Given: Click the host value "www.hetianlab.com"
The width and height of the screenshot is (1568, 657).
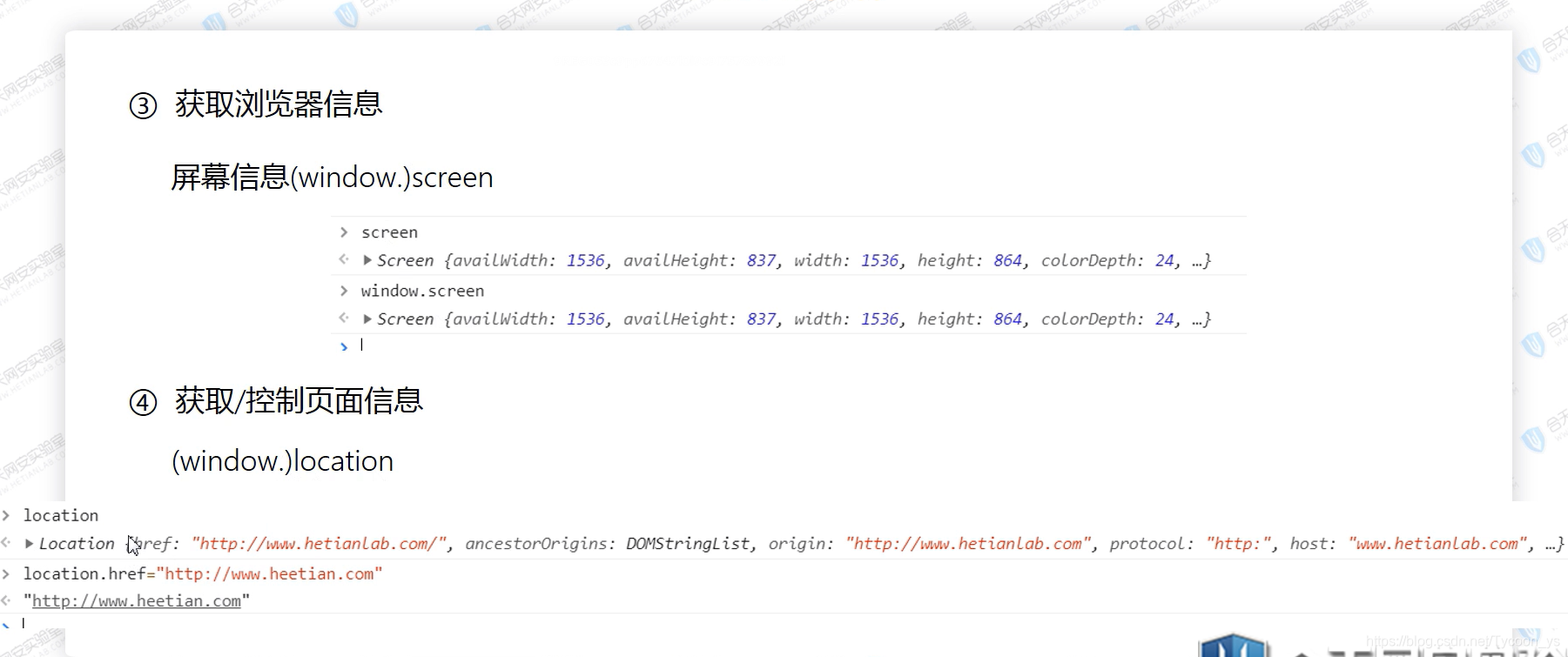Looking at the screenshot, I should click(1437, 544).
